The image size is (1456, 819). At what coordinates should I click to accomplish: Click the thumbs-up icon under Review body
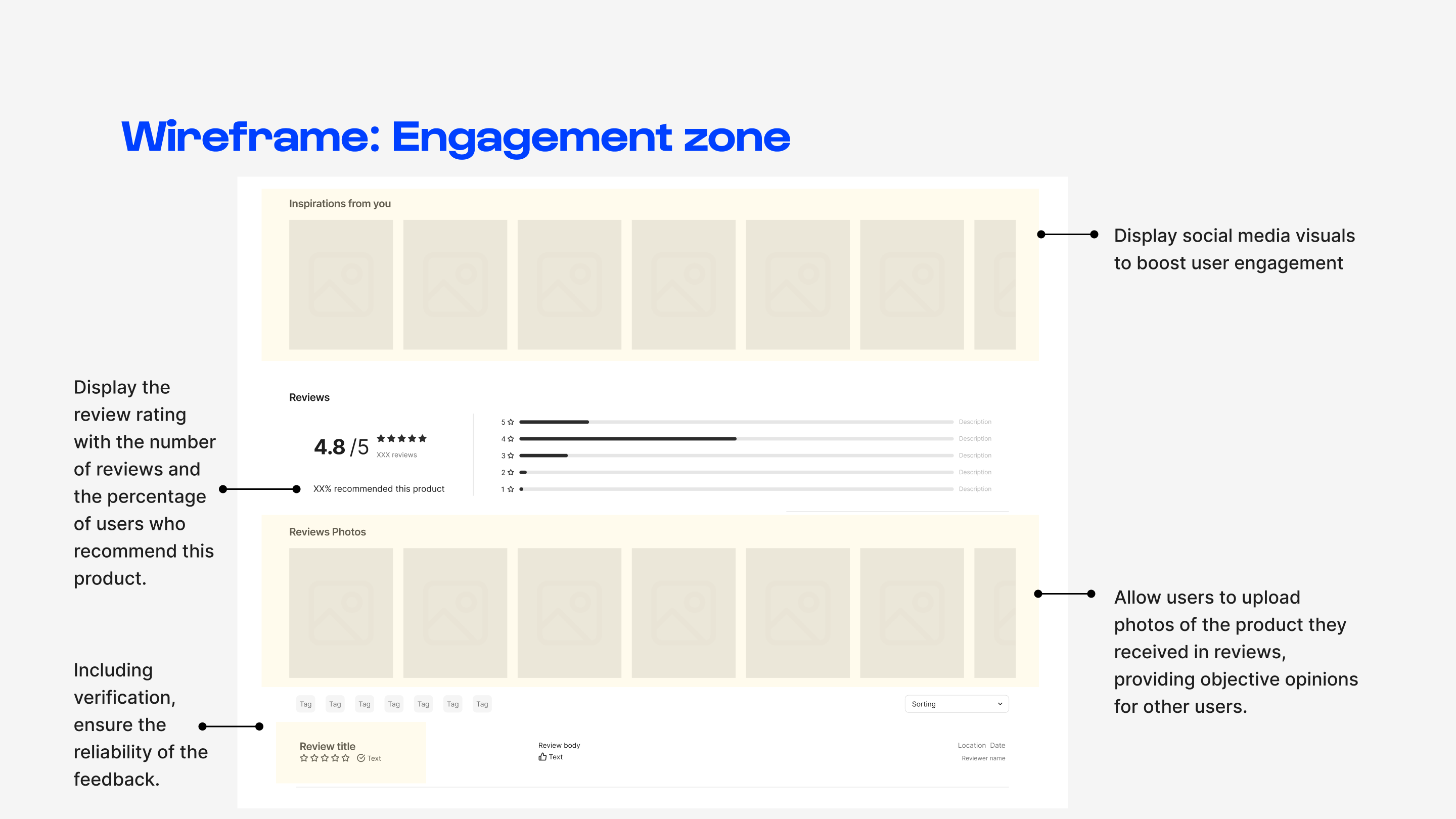click(x=542, y=757)
